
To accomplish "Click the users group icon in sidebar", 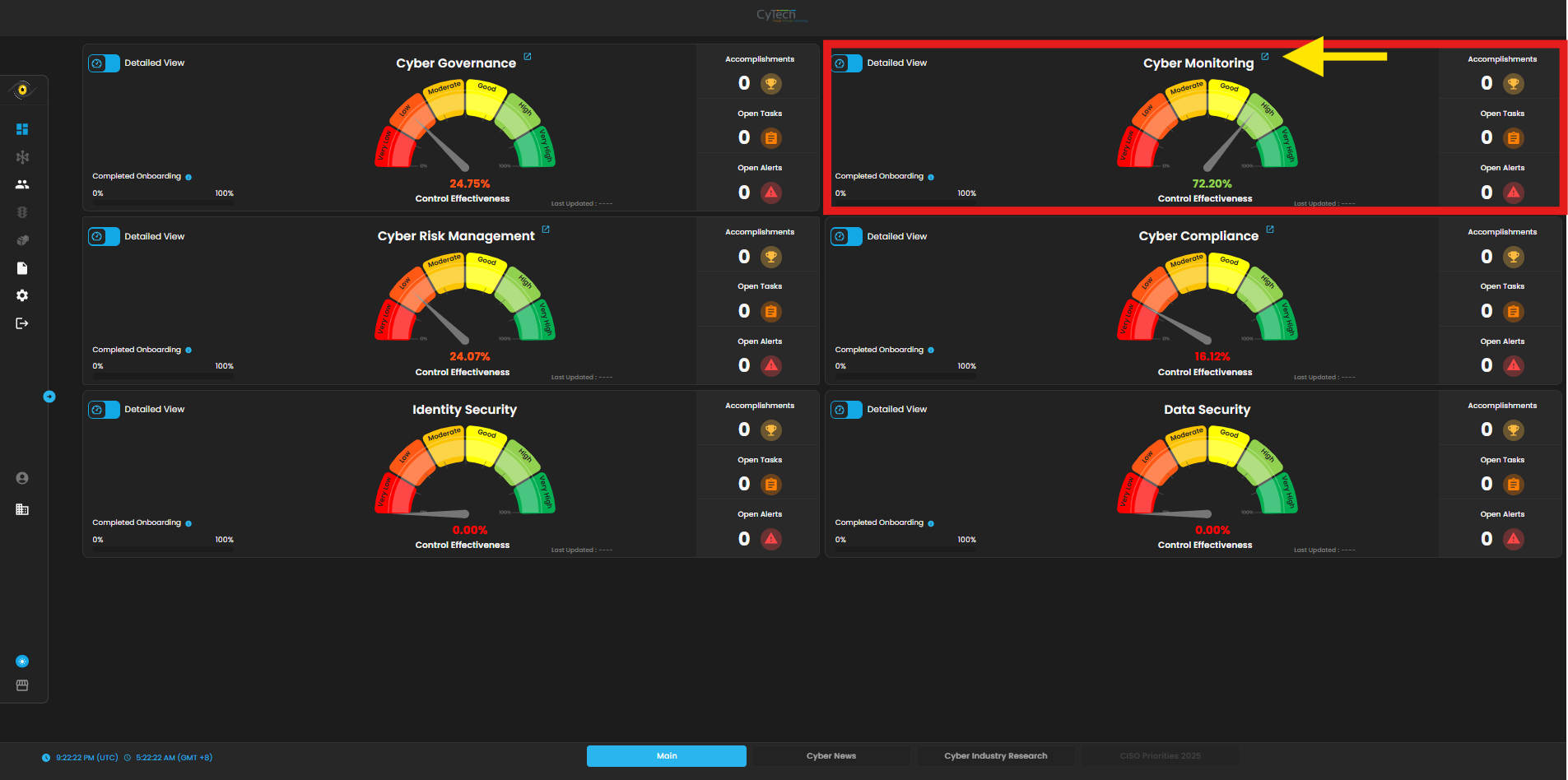I will click(22, 184).
